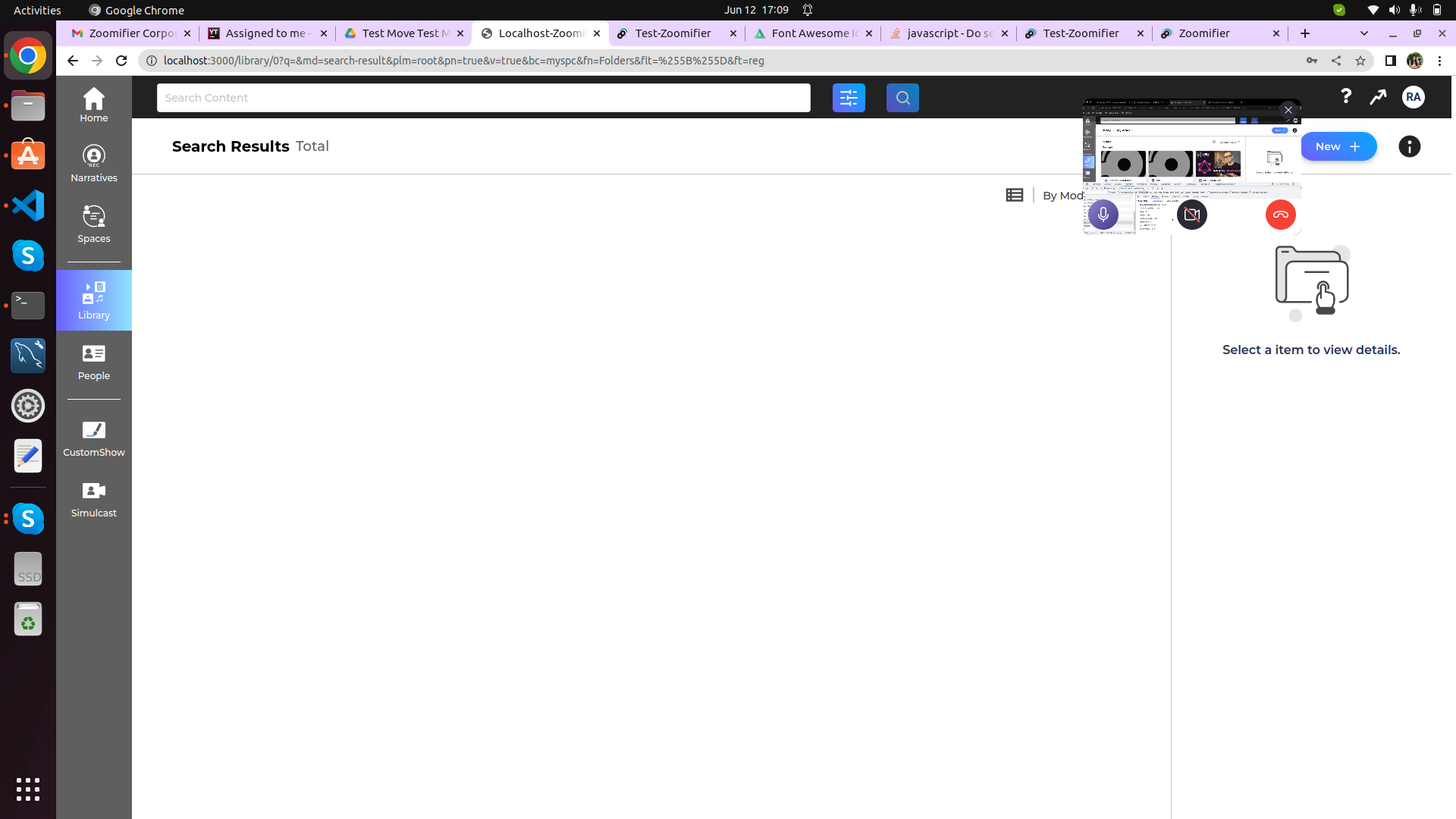This screenshot has width=1456, height=819.
Task: Switch to list view layout
Action: tap(1014, 195)
